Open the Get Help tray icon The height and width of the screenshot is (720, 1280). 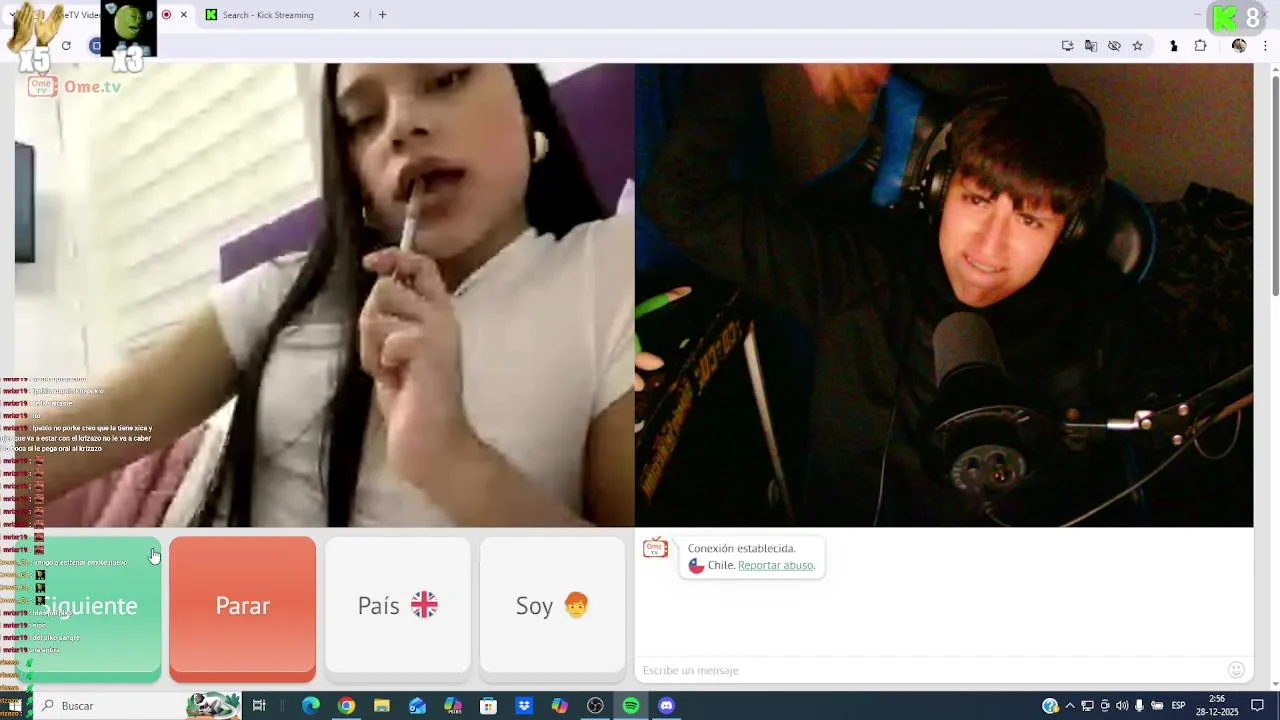pyautogui.click(x=1050, y=706)
